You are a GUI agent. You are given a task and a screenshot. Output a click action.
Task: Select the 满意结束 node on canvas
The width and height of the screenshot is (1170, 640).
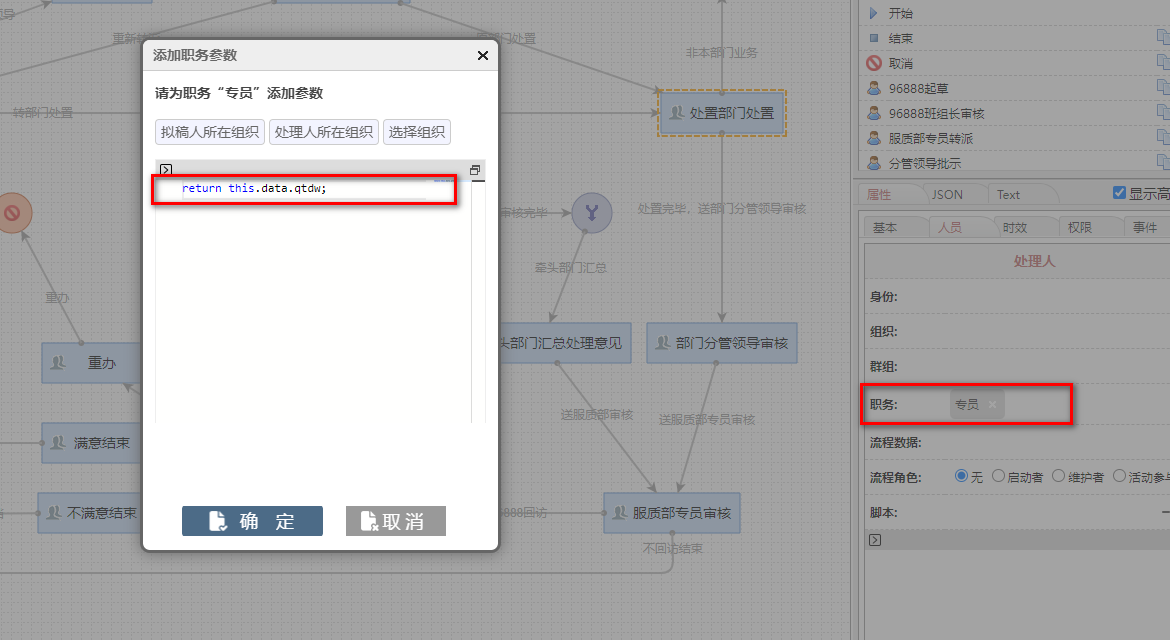(91, 443)
